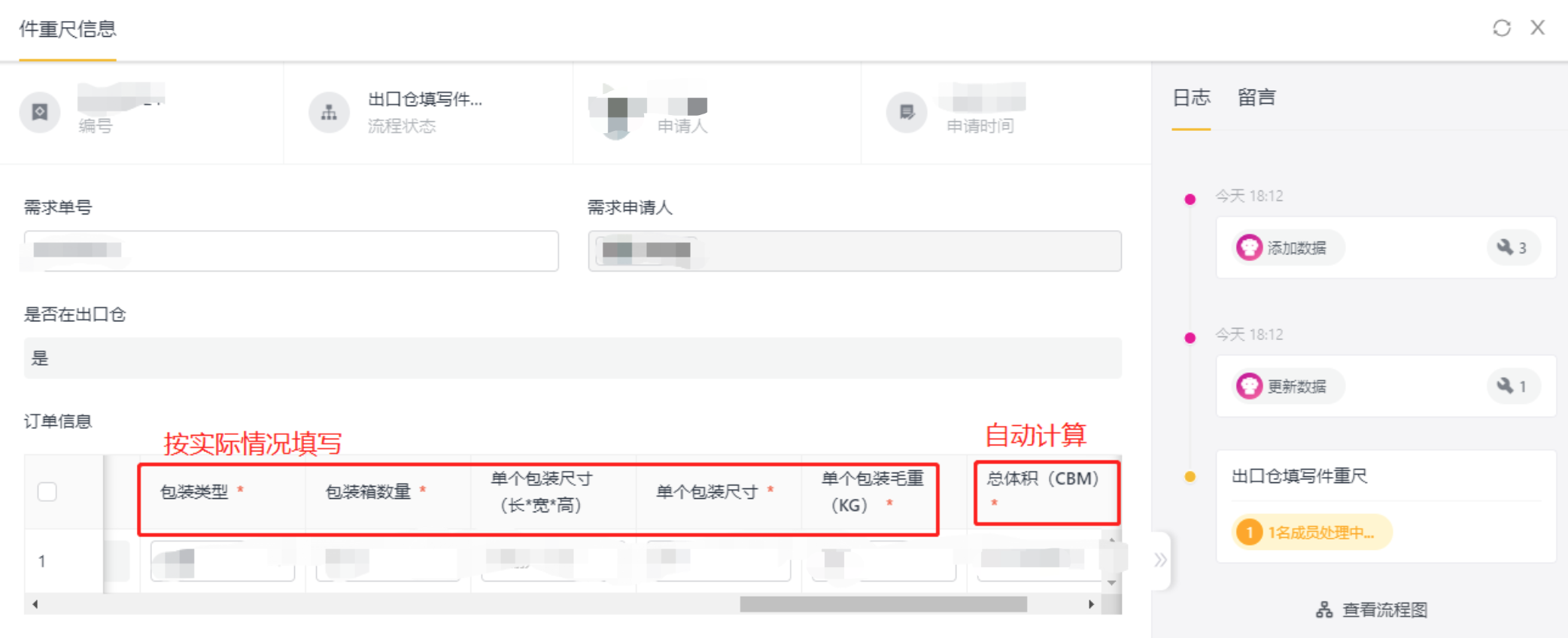The height and width of the screenshot is (638, 1568).
Task: Click the refresh icon at top right
Action: [1502, 29]
